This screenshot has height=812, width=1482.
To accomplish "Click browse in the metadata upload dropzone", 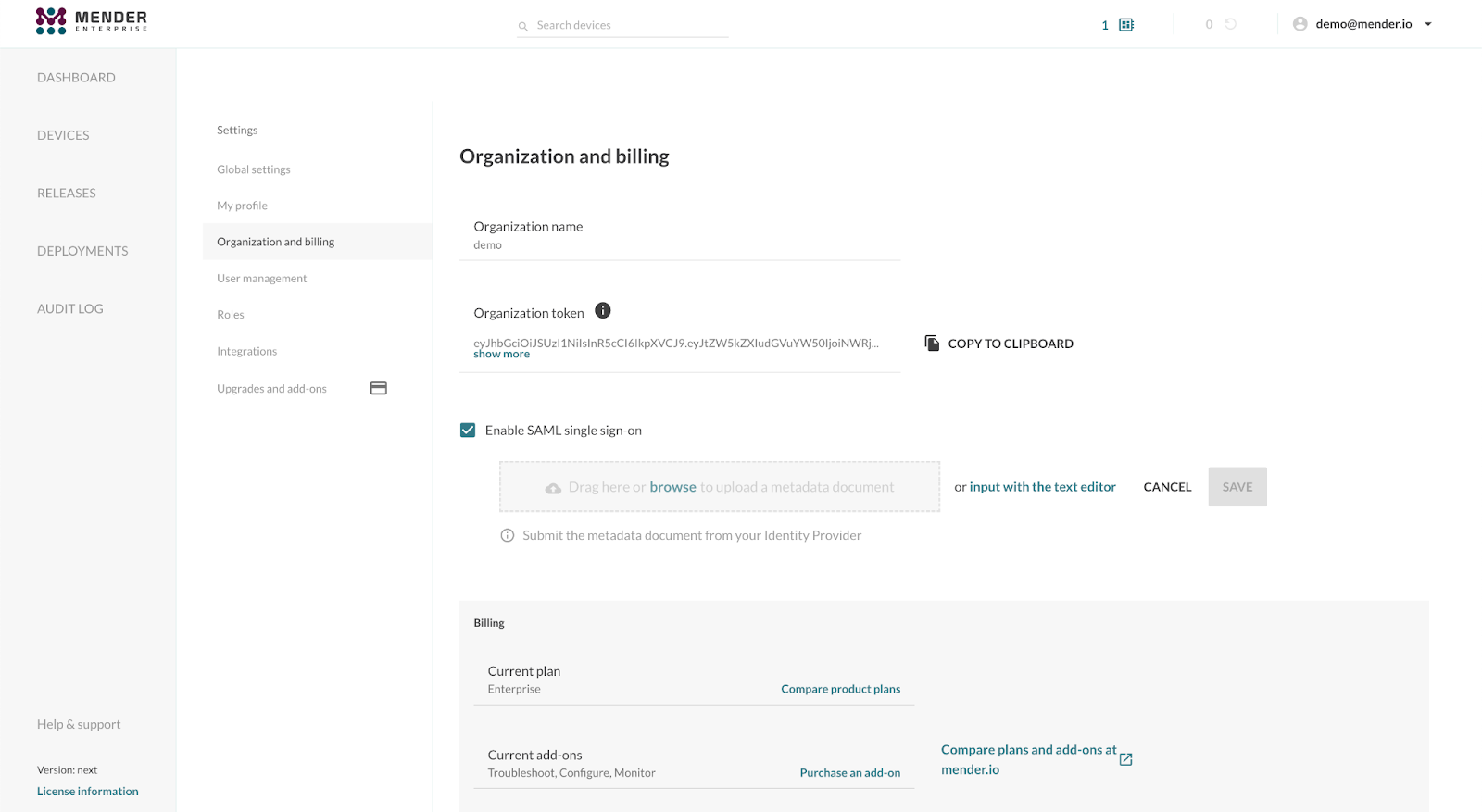I will pos(672,487).
